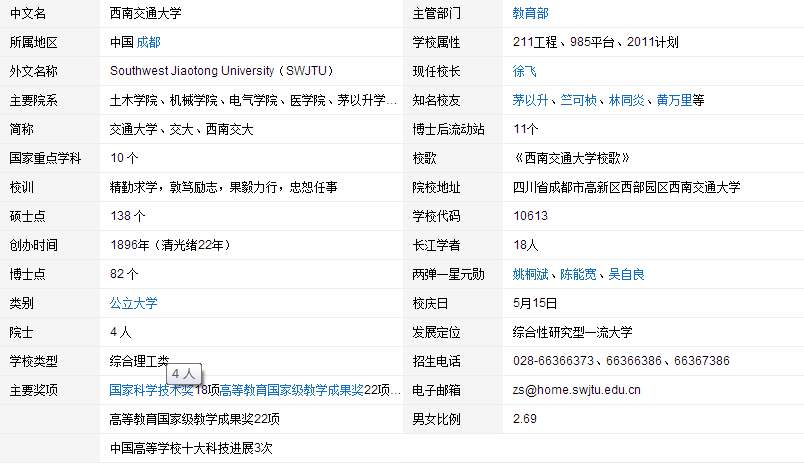The width and height of the screenshot is (804, 464).
Task: Click the 138 个 master's programs value
Action: (x=128, y=216)
